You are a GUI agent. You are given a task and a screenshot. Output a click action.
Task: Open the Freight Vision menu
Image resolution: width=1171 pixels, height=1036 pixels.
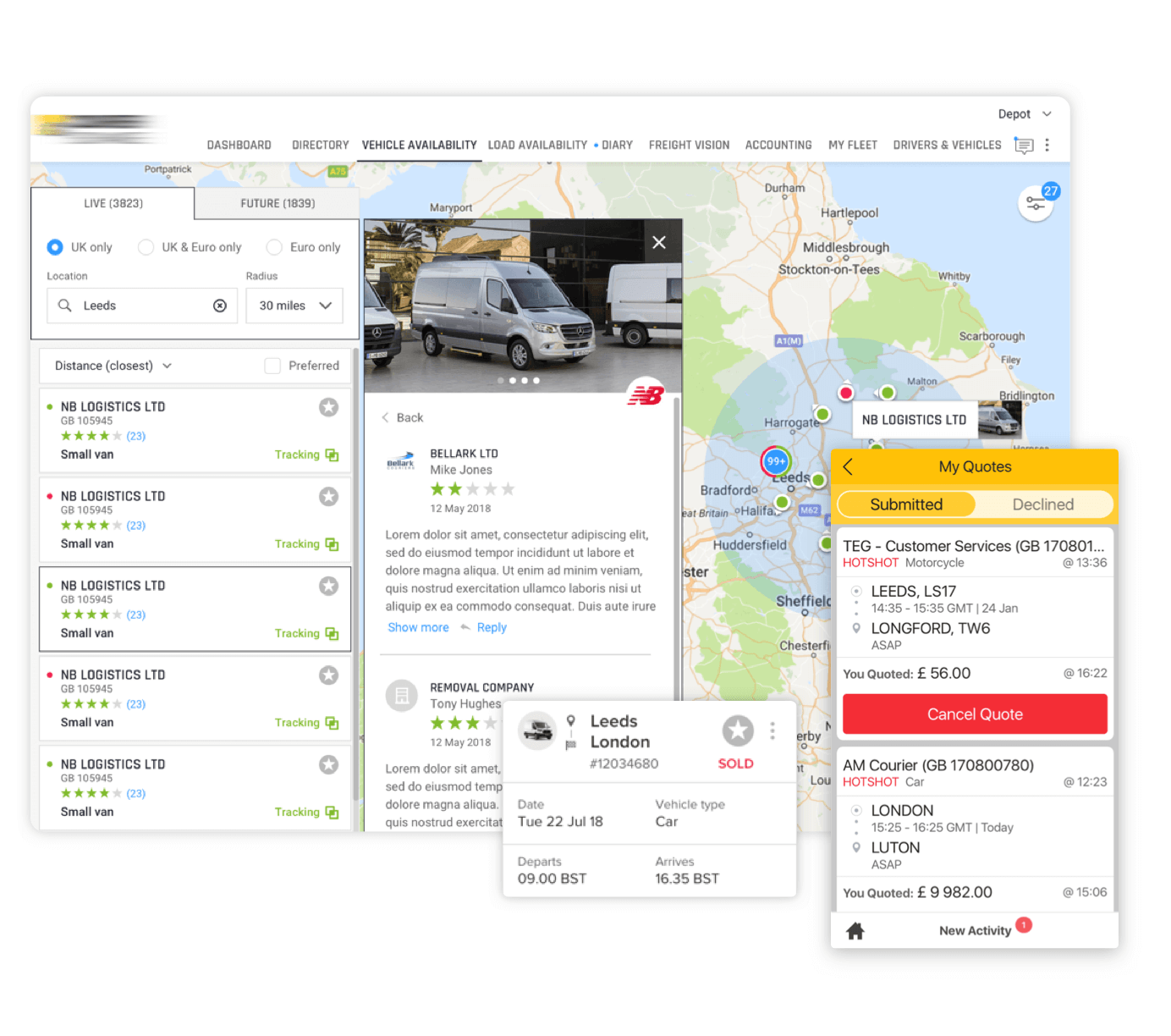click(689, 146)
